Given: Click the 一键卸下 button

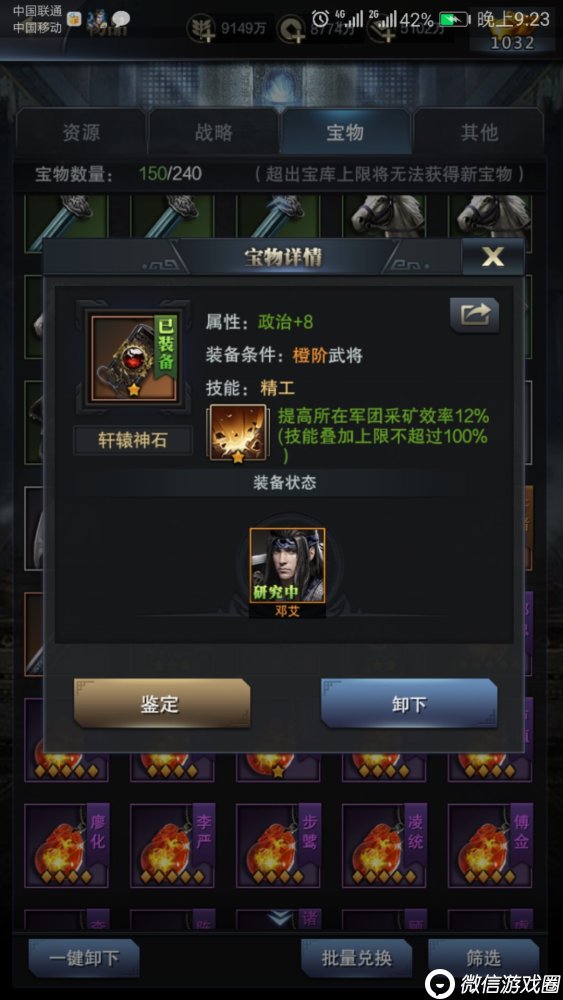Looking at the screenshot, I should click(x=84, y=958).
